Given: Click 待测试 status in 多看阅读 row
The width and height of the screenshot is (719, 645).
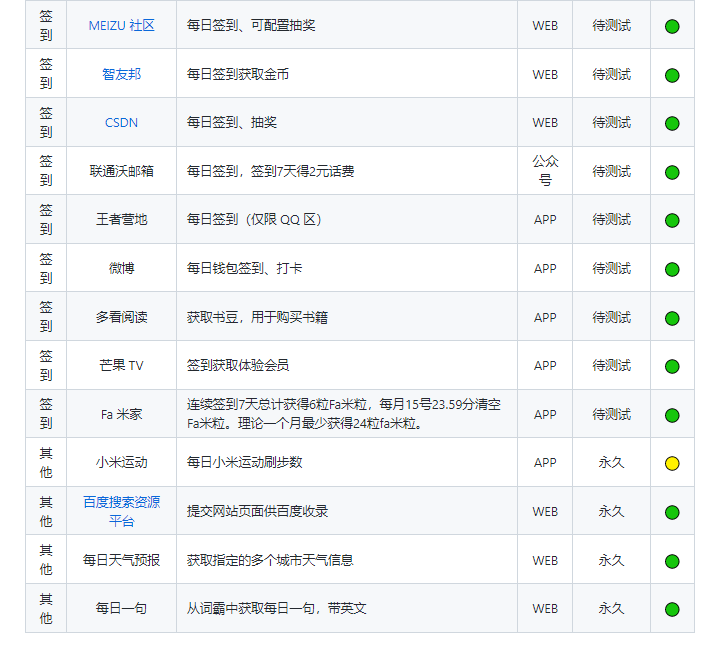Looking at the screenshot, I should [x=611, y=317].
